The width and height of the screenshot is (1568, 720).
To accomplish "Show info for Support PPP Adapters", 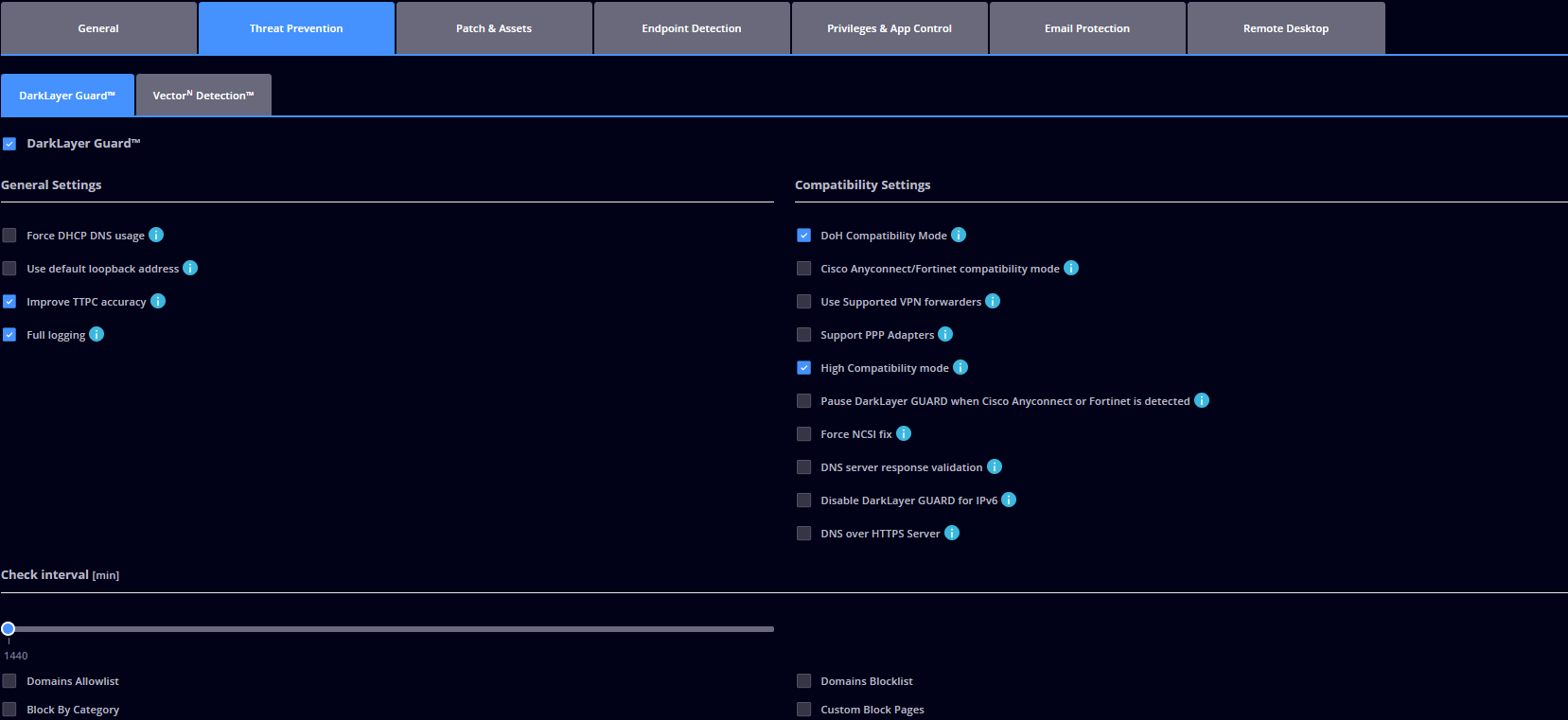I will pyautogui.click(x=945, y=334).
